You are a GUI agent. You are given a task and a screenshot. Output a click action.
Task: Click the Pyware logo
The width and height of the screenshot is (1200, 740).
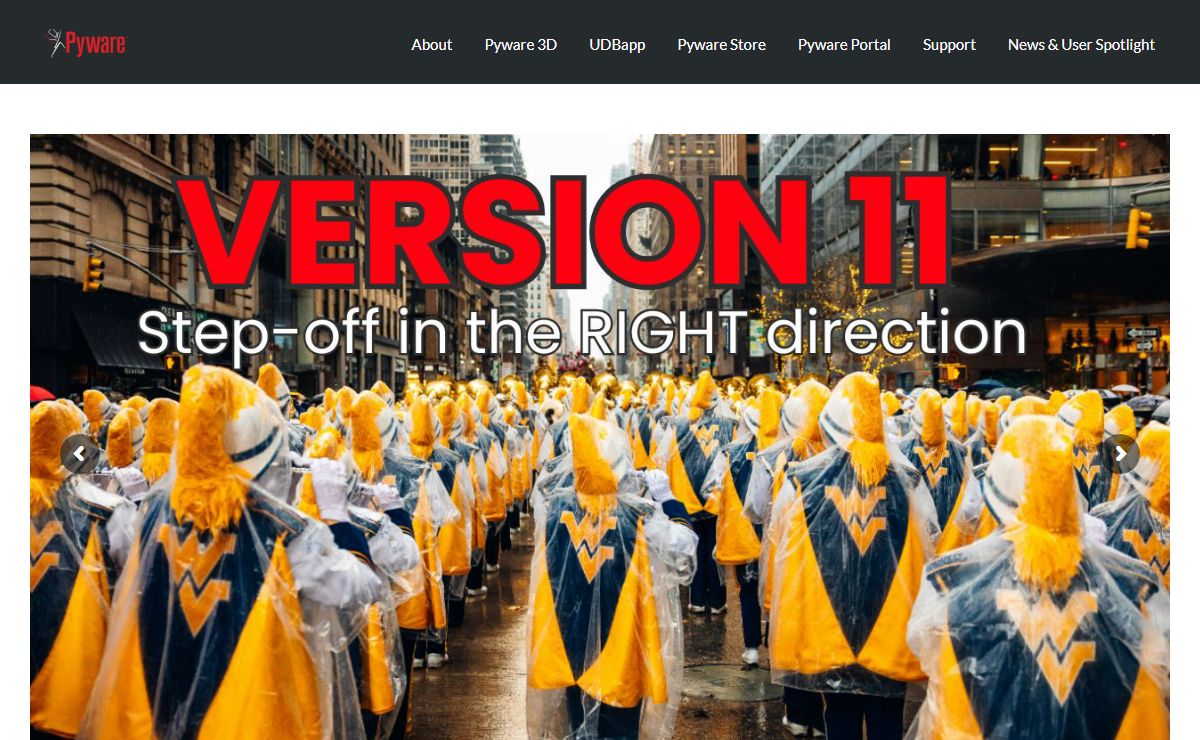pos(86,43)
